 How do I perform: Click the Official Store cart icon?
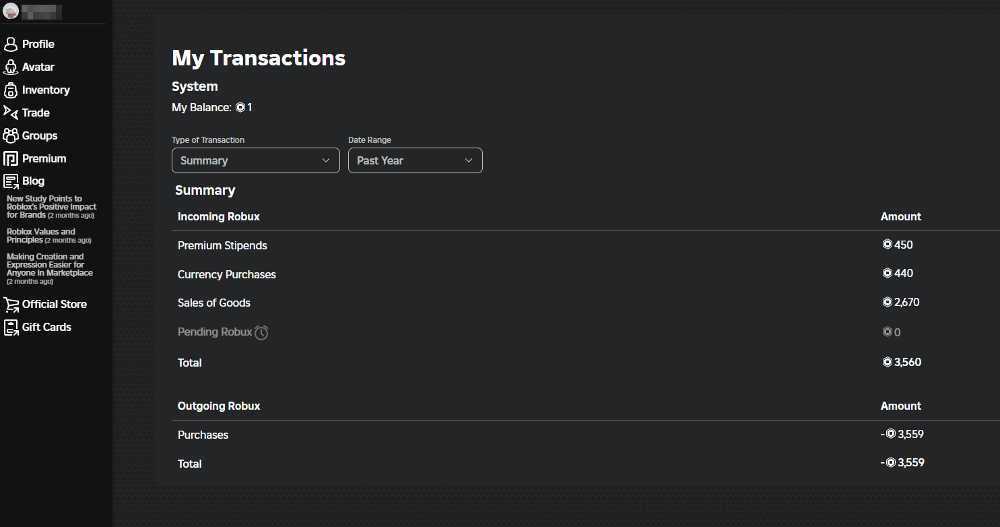(x=11, y=304)
